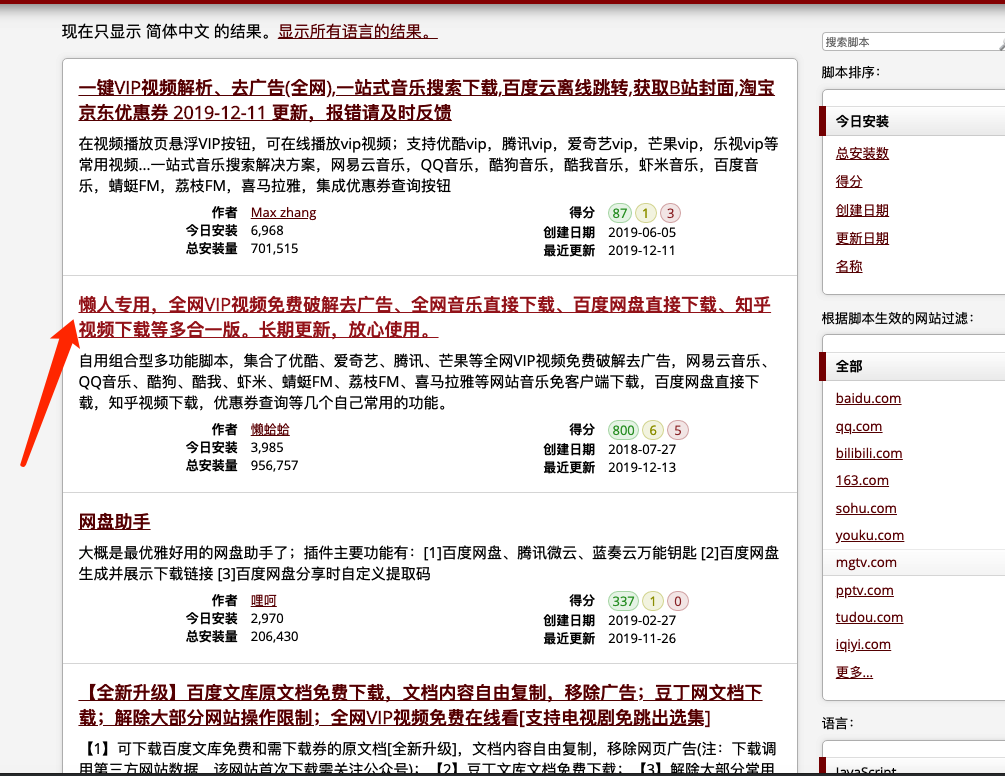Click the yellow score badge next to 87
Image resolution: width=1005 pixels, height=776 pixels.
[645, 213]
